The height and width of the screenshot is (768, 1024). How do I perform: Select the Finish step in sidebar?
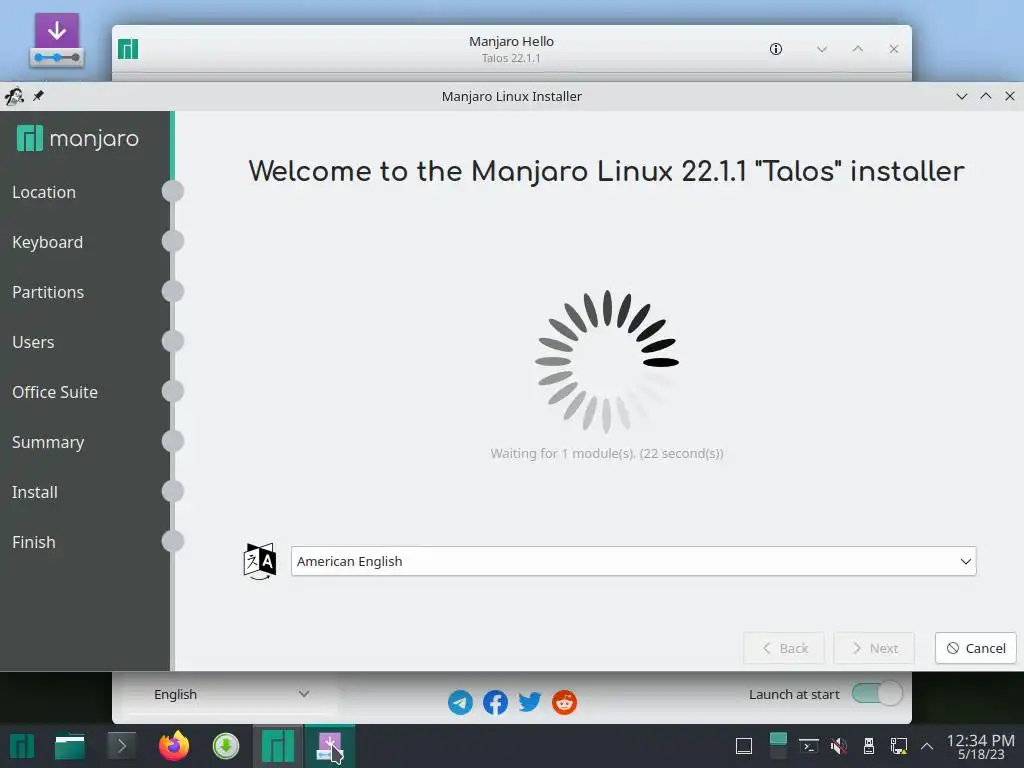[33, 542]
